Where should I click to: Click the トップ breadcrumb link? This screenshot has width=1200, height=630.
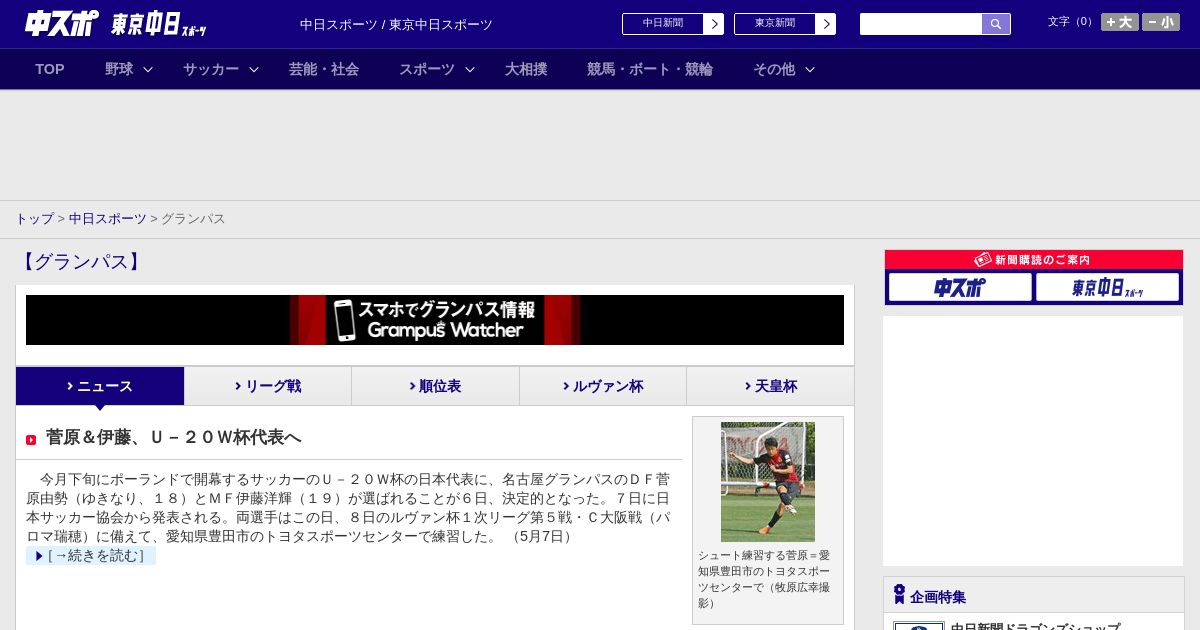tap(34, 218)
